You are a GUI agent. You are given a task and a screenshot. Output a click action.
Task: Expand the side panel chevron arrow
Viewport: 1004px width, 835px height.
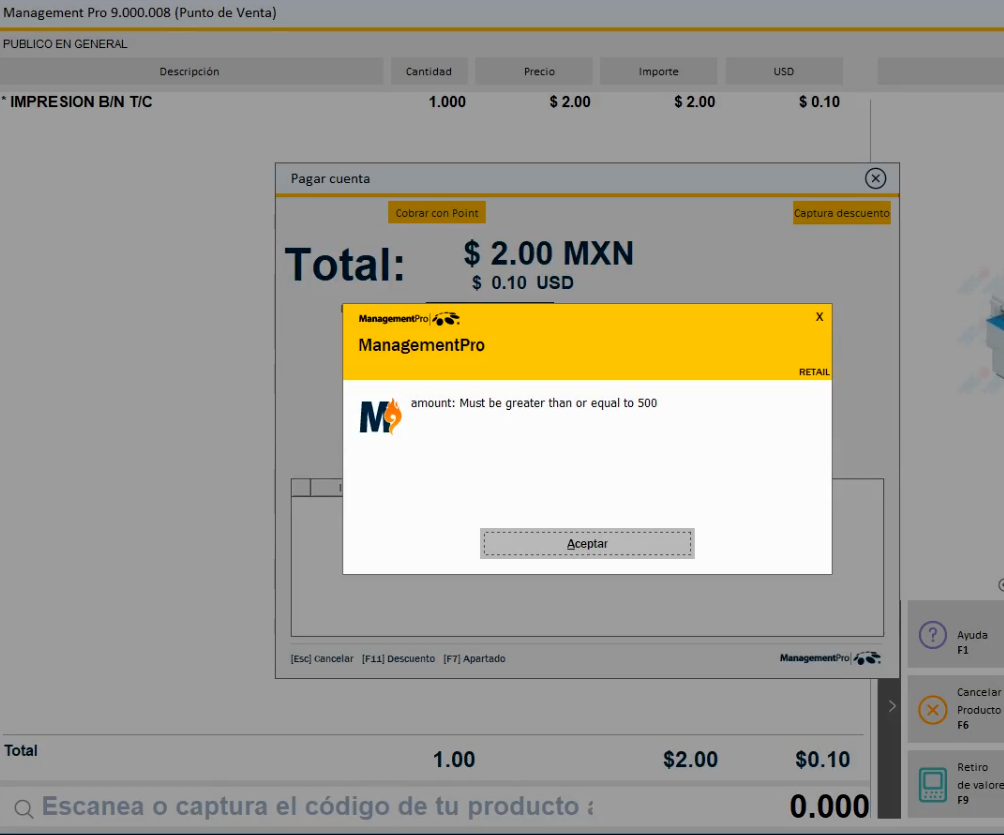[x=892, y=706]
